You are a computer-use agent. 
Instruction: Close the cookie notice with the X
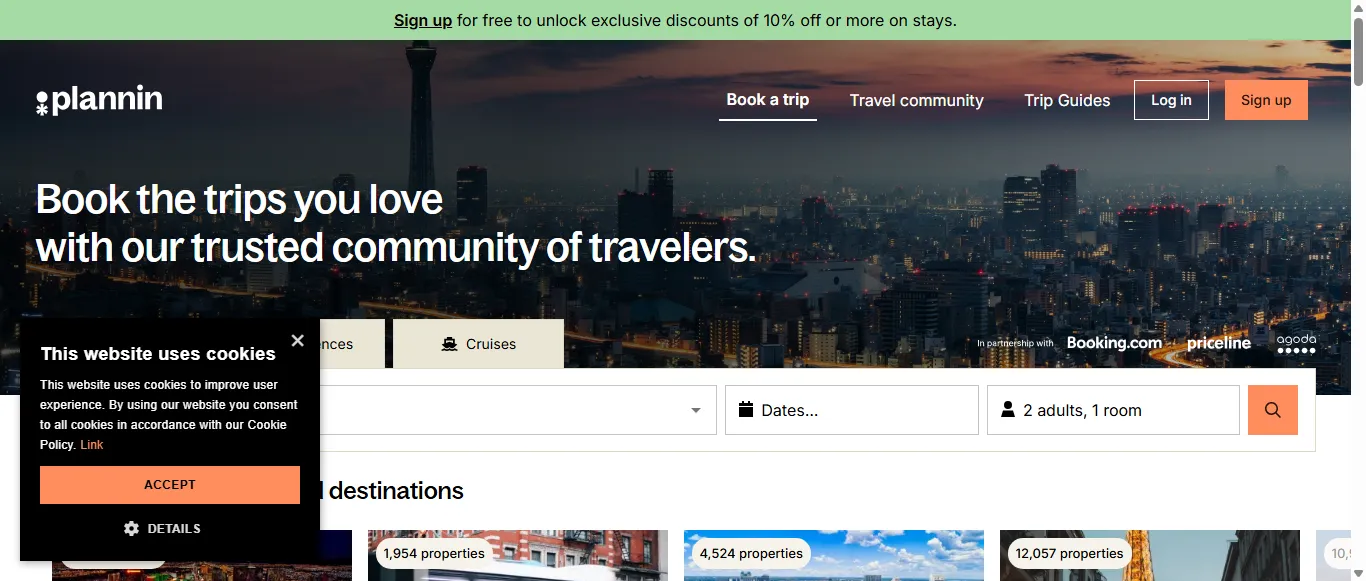297,341
